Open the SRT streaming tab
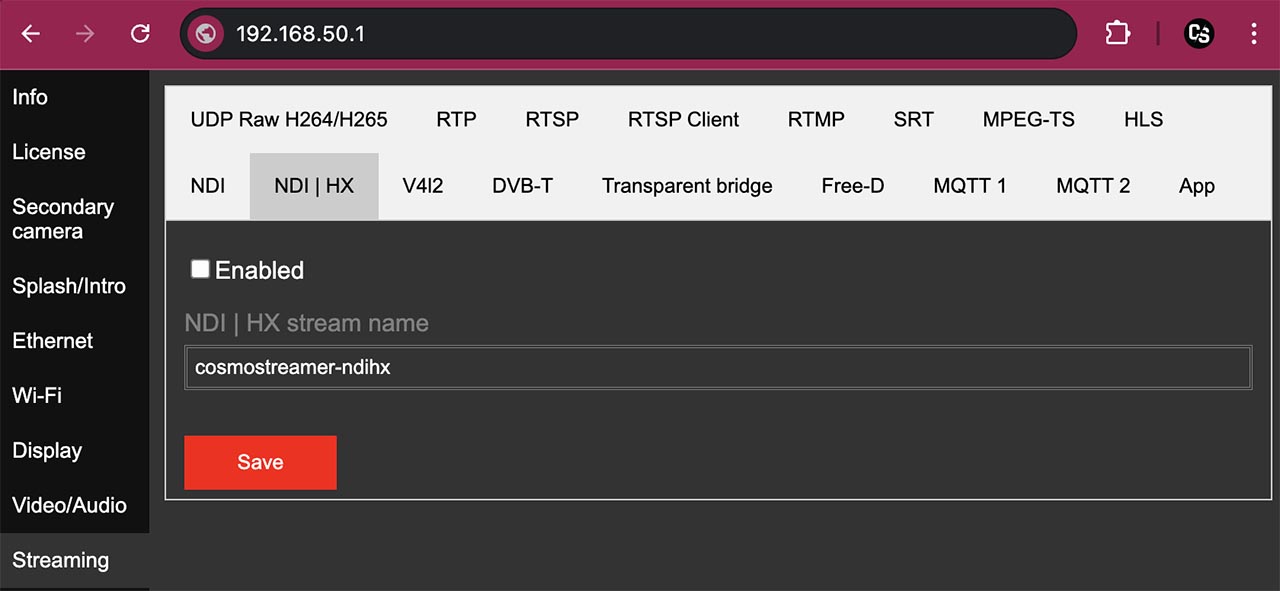 [x=914, y=119]
